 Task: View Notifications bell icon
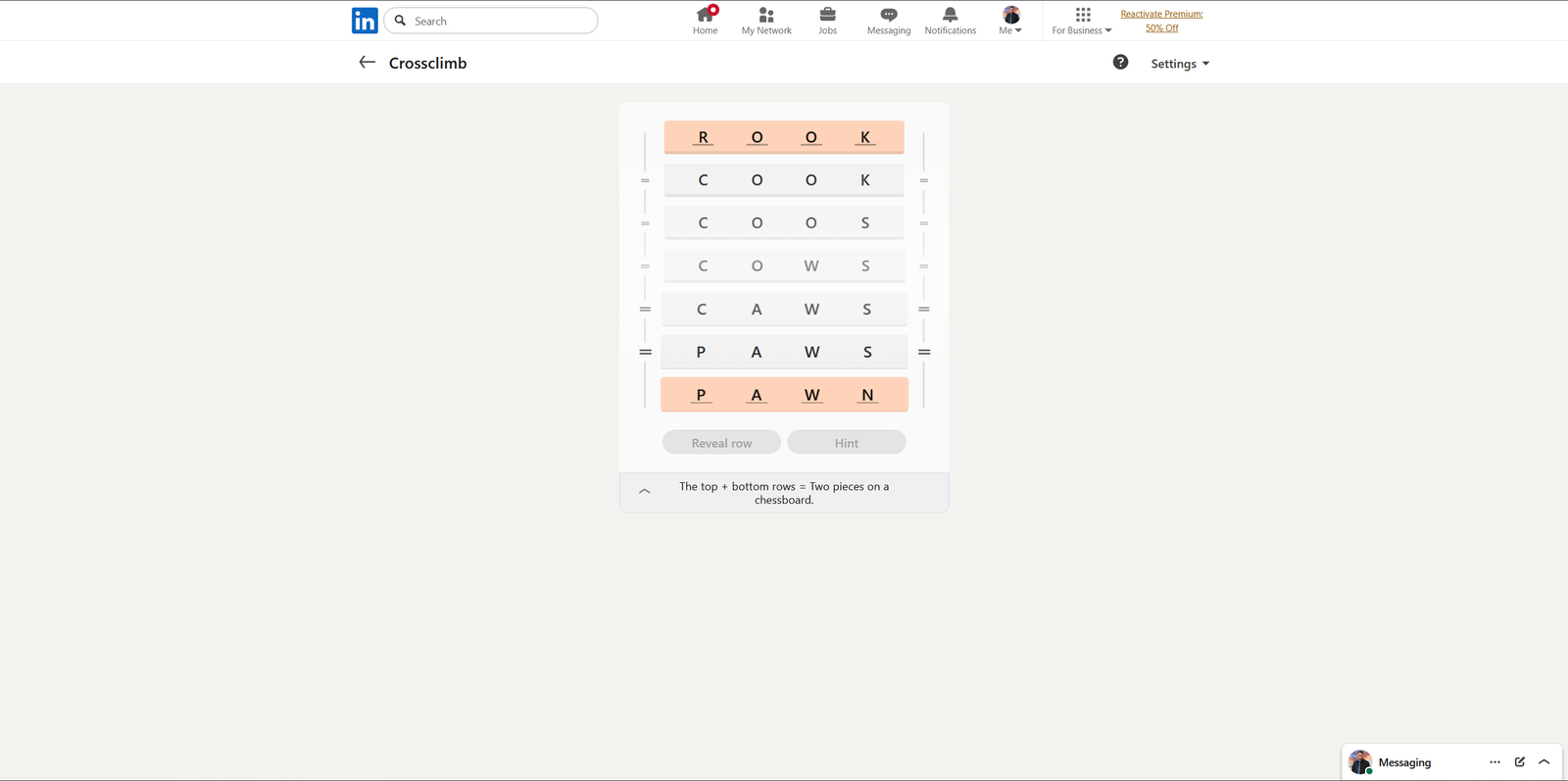click(950, 16)
